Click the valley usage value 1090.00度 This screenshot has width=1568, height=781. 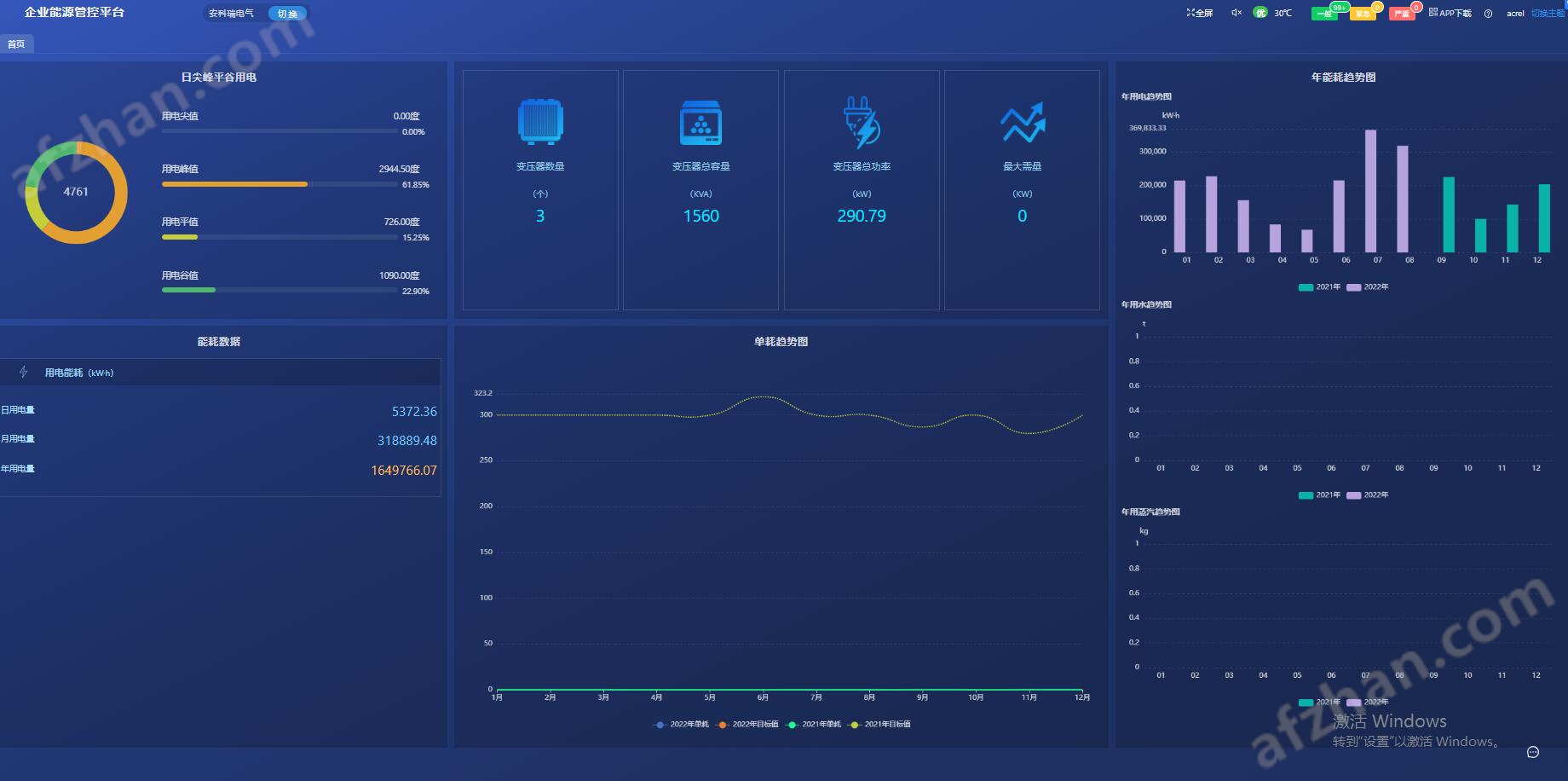click(x=400, y=275)
